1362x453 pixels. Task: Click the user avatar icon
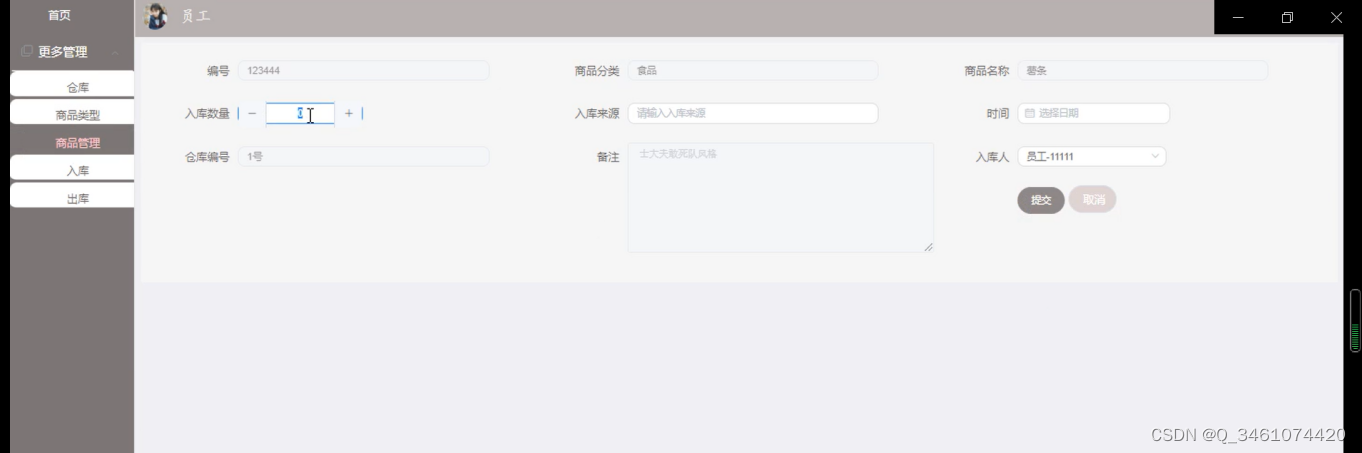(x=155, y=16)
